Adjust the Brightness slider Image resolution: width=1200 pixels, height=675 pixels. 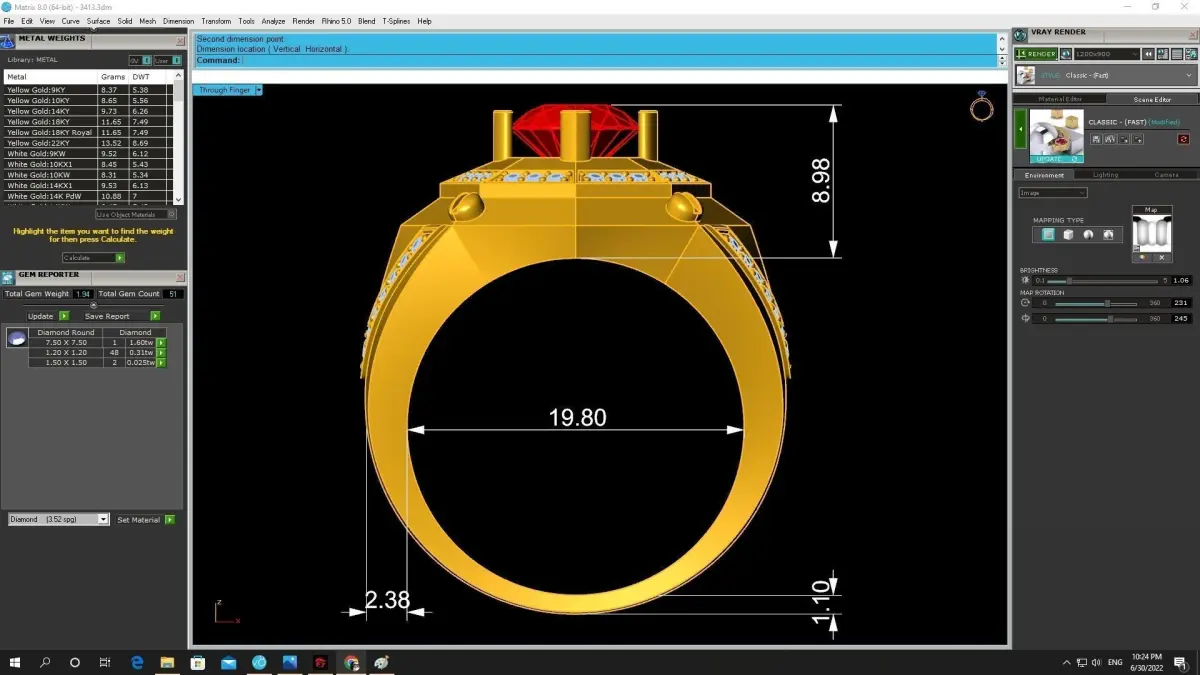click(1100, 281)
